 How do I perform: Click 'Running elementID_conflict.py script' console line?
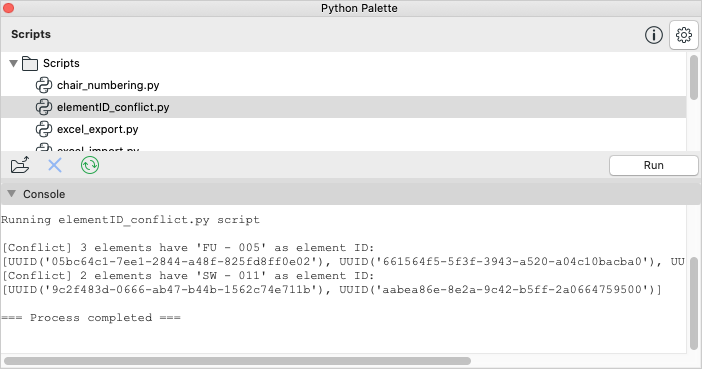pyautogui.click(x=130, y=220)
